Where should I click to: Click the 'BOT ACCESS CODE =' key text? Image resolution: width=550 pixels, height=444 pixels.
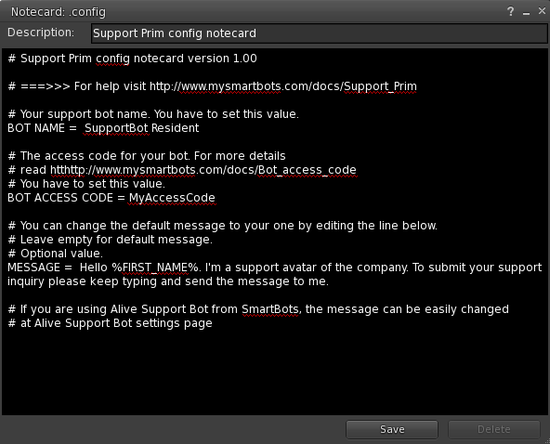click(x=66, y=198)
